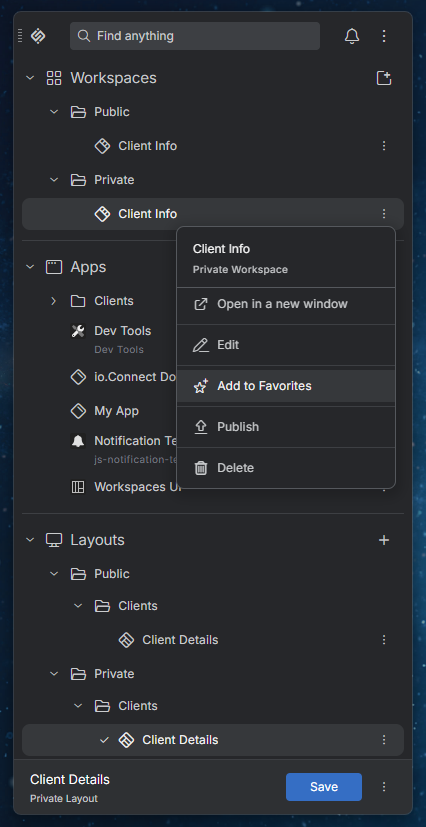The height and width of the screenshot is (827, 426).
Task: Click the Clients app folder icon
Action: coord(78,301)
